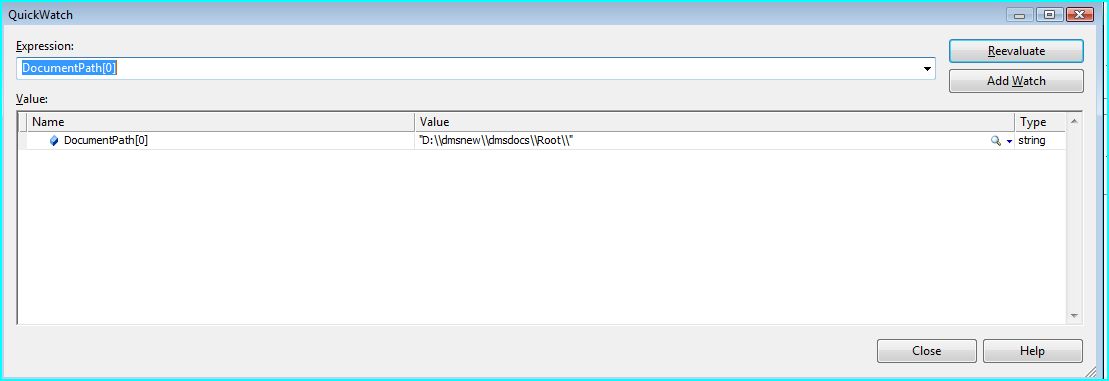Image resolution: width=1109 pixels, height=381 pixels.
Task: Select the DocumentPath[0] variable icon
Action: (54, 141)
